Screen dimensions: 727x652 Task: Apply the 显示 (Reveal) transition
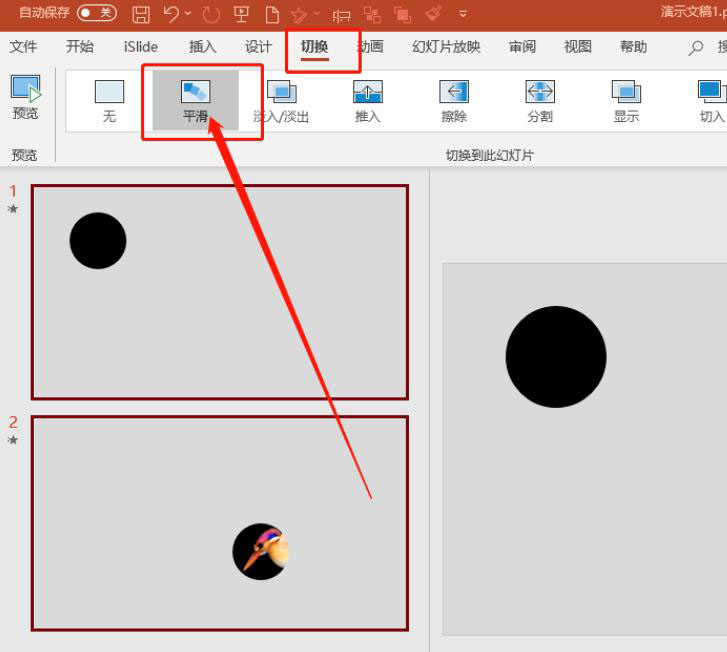pyautogui.click(x=626, y=101)
